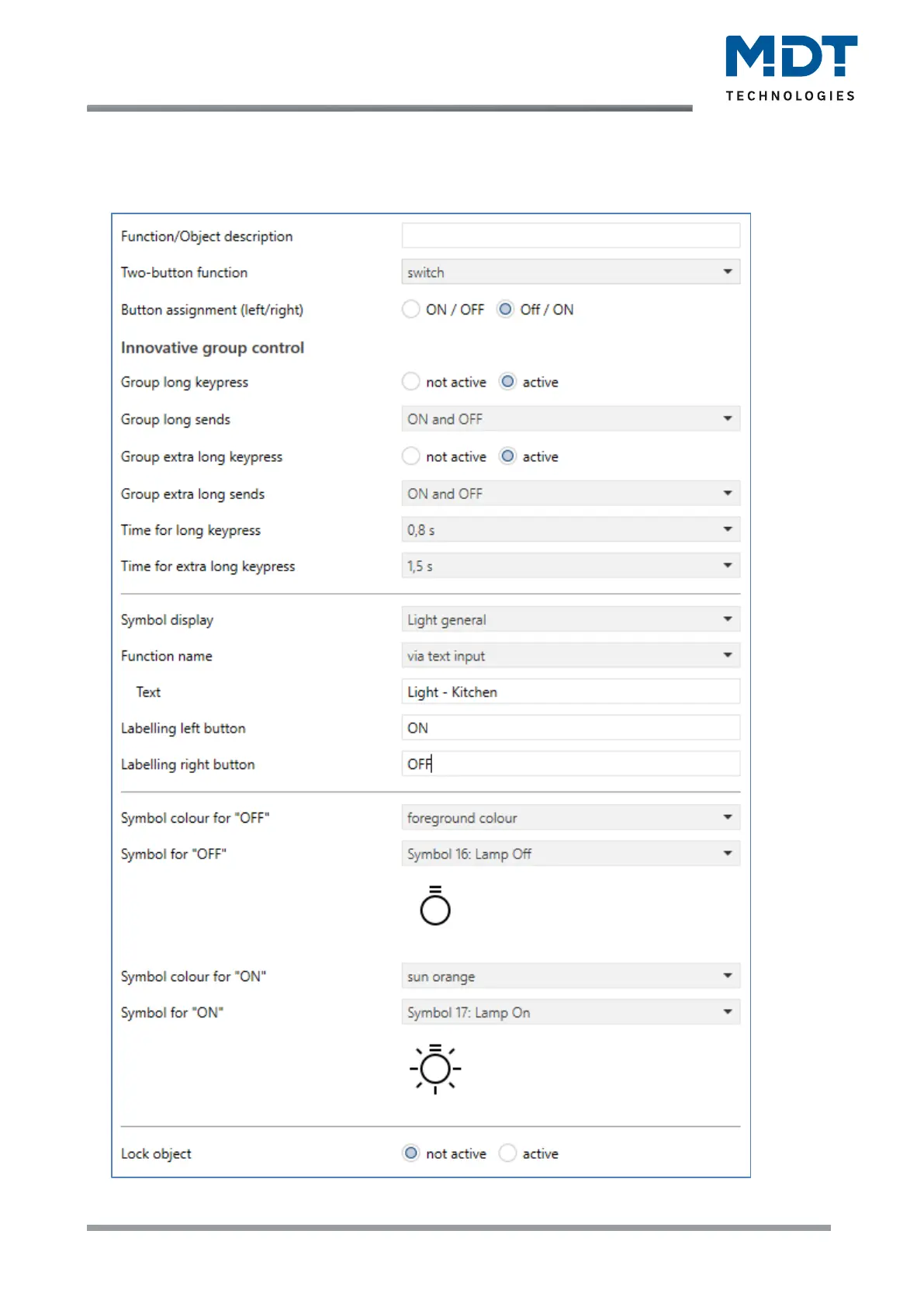924x1307 pixels.
Task: Select Off / ON button assignment
Action: pos(506,310)
